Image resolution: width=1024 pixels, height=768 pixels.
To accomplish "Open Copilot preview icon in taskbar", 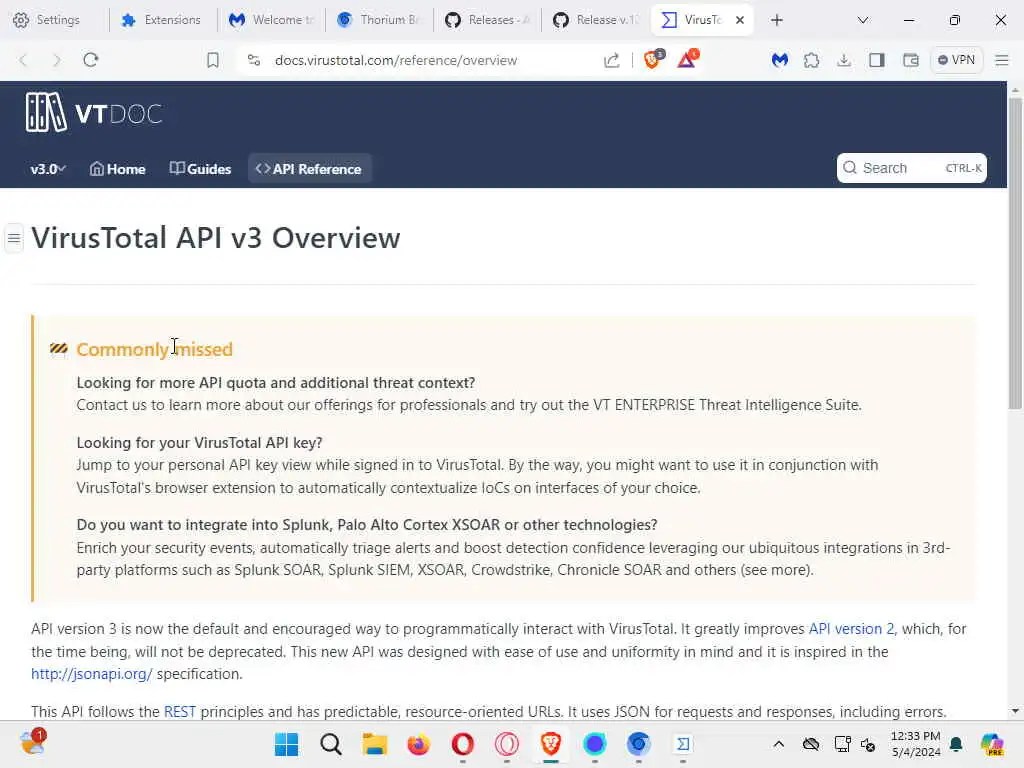I will pos(992,744).
